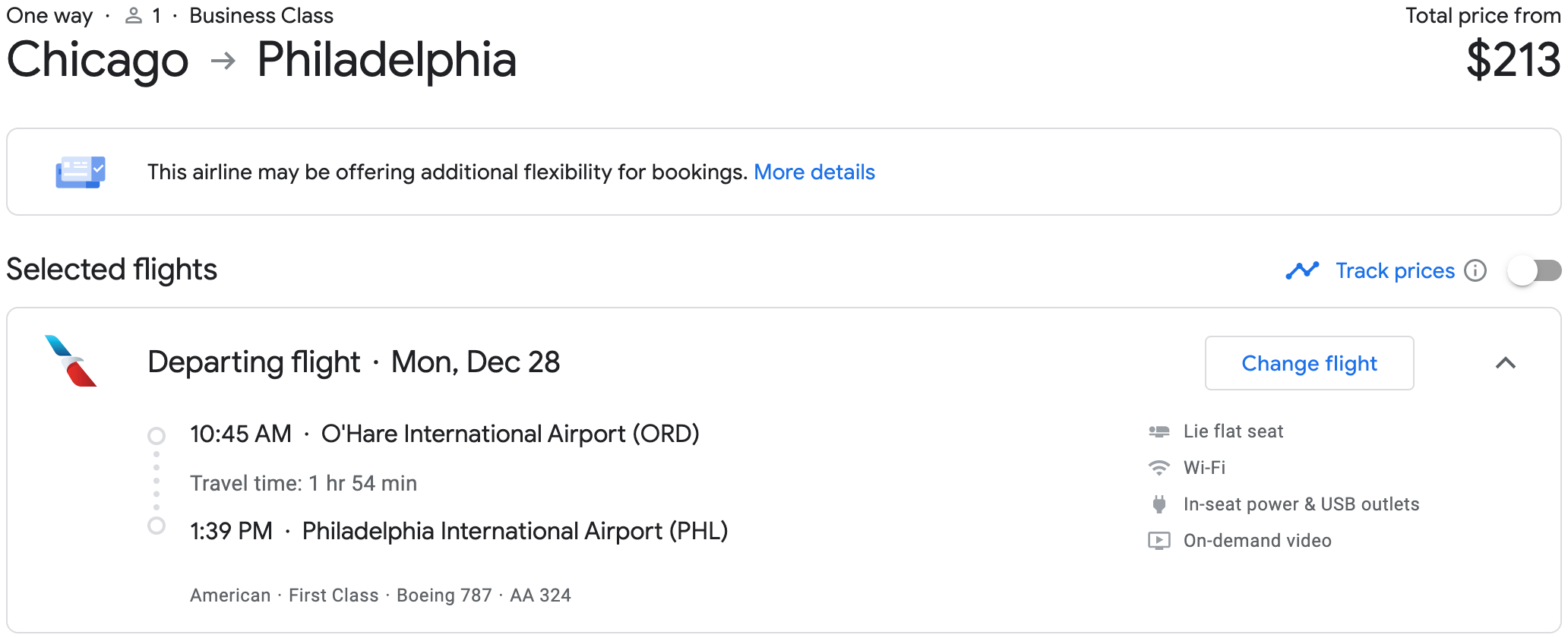
Task: Click the On-demand video icon
Action: pyautogui.click(x=1159, y=541)
